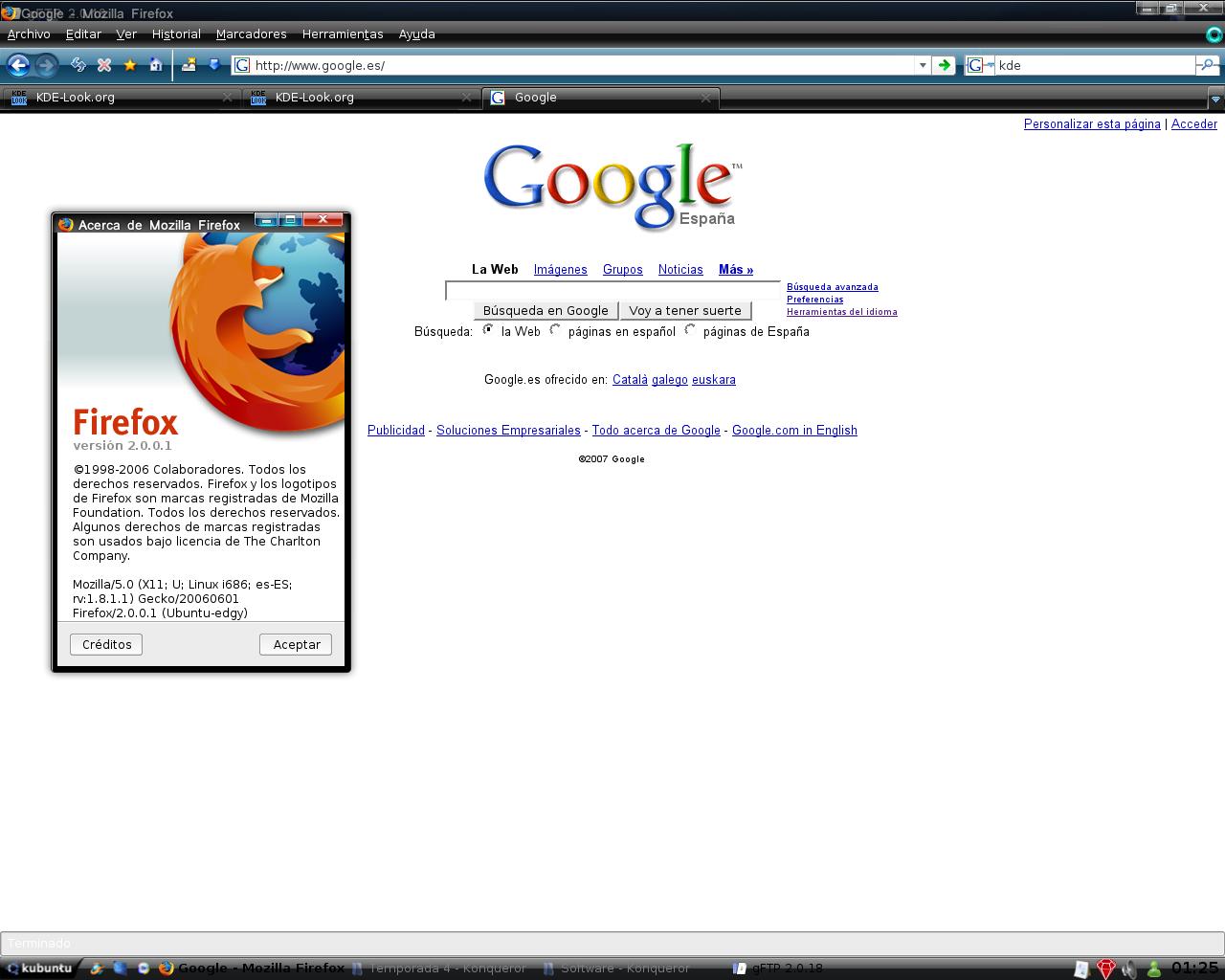Switch to the second KDE-Look.org tab
Screen dimensions: 1225x980
[360, 98]
